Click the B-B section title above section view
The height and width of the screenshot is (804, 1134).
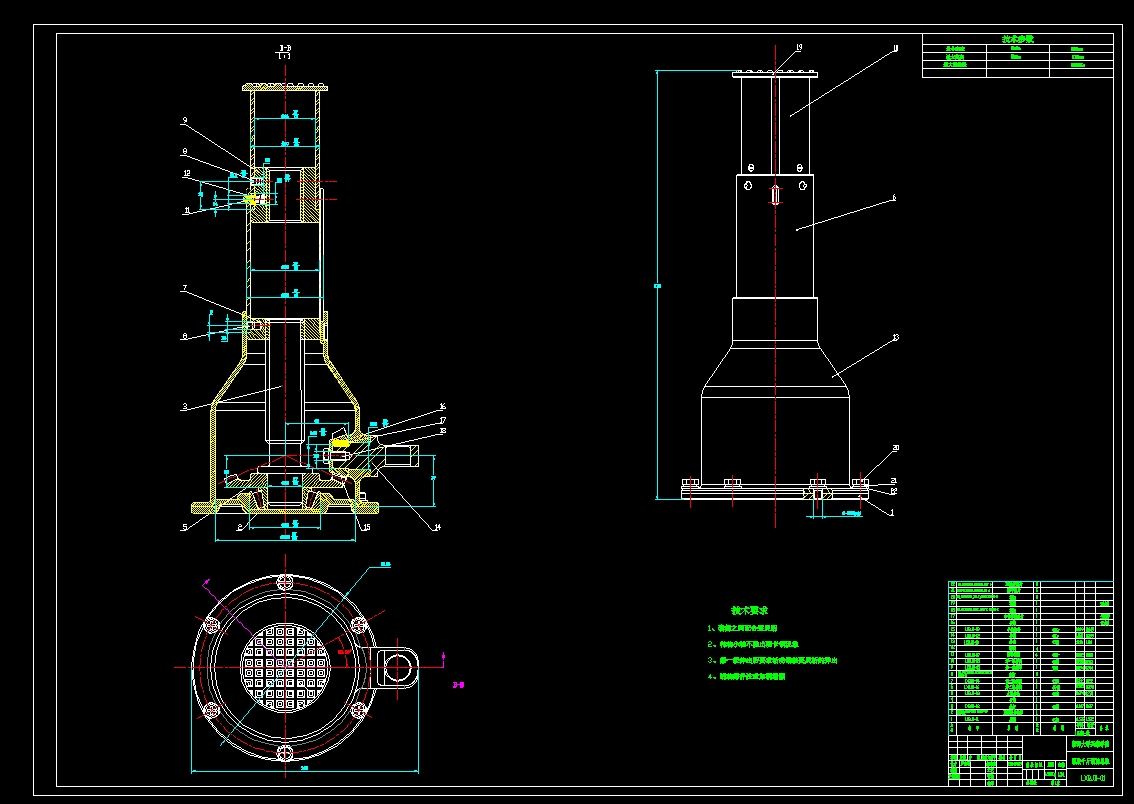click(285, 48)
